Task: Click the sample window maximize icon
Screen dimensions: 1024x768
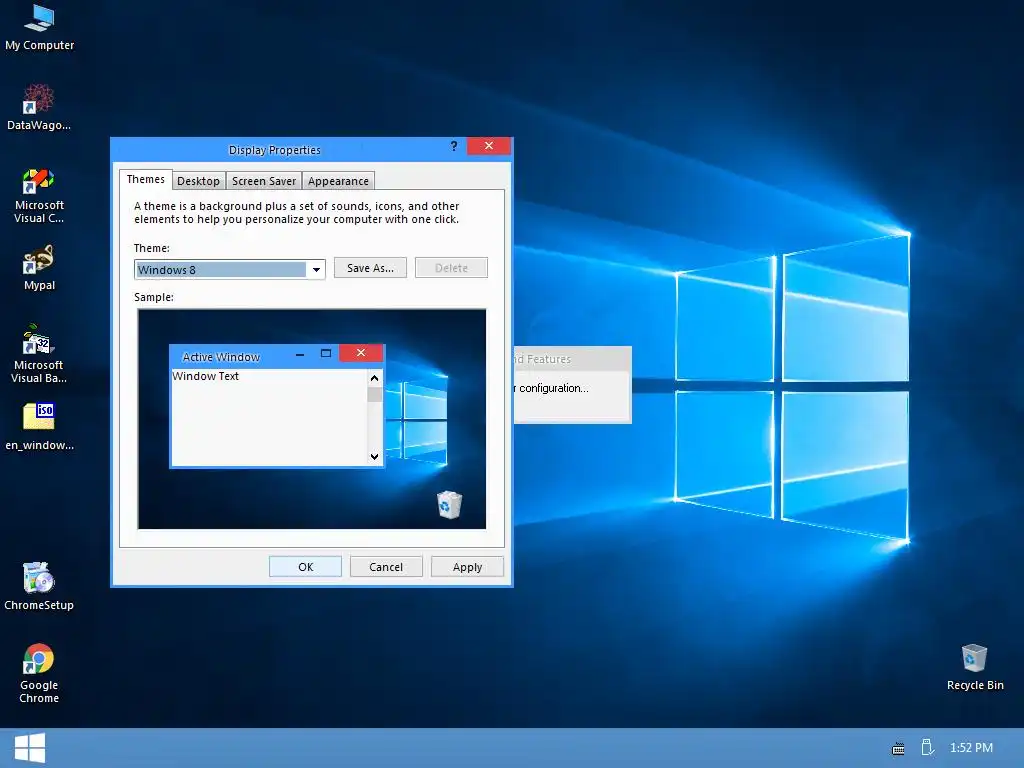Action: click(x=326, y=353)
